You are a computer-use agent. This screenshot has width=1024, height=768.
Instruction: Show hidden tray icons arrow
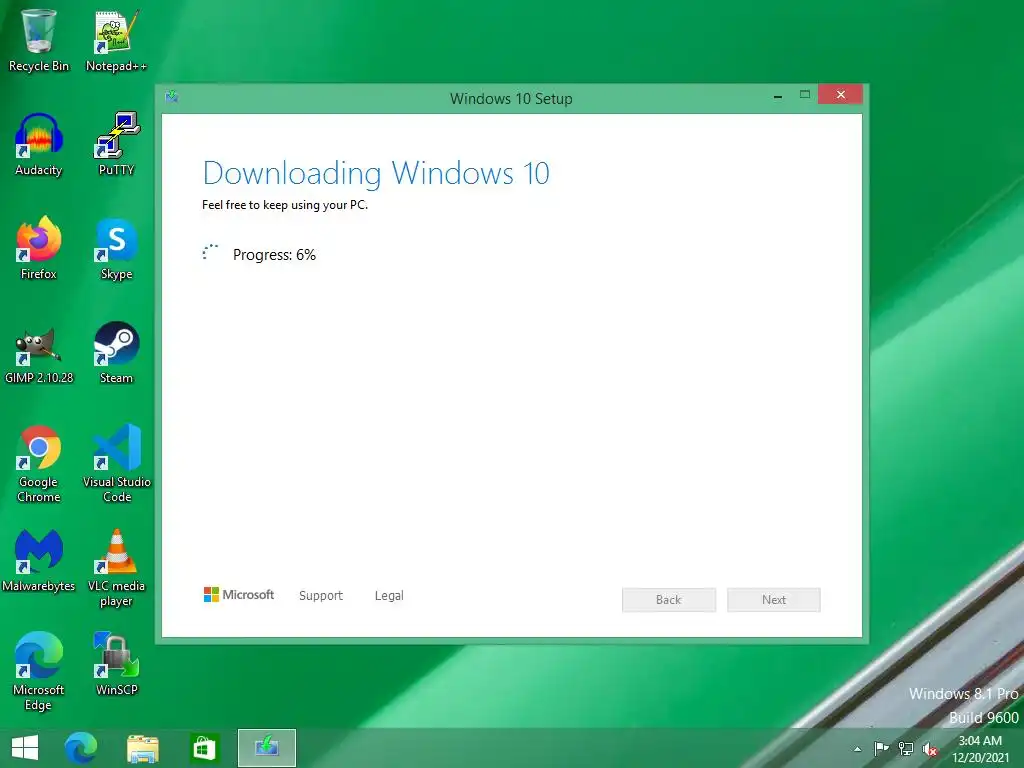[857, 749]
